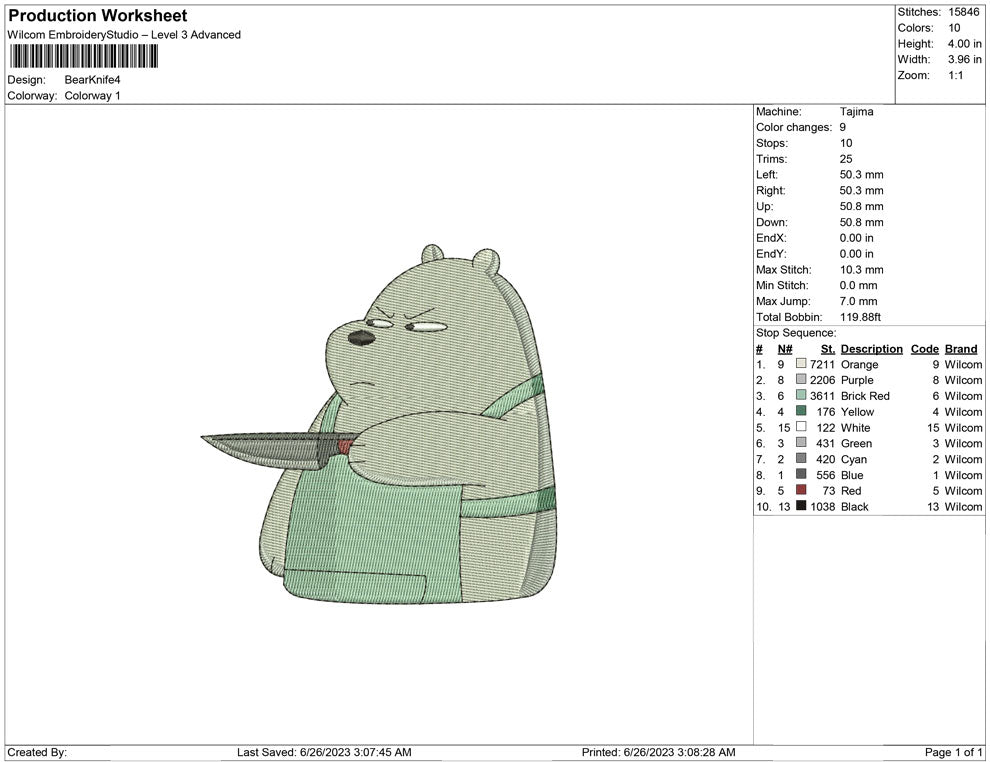990x762 pixels.
Task: Click the 'Stop Sequence:' heading
Action: (x=796, y=333)
